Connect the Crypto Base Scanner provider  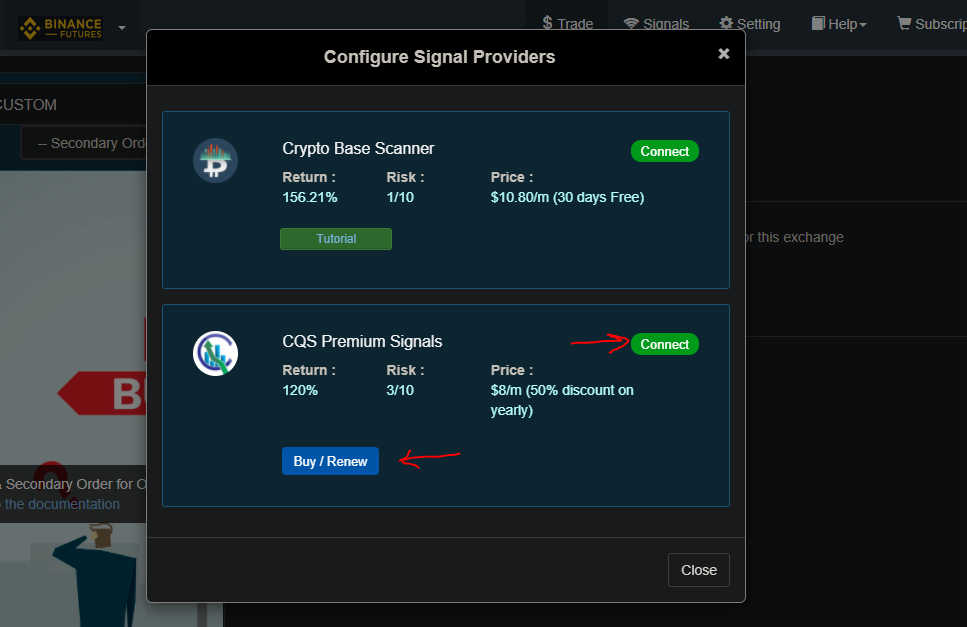pyautogui.click(x=665, y=151)
